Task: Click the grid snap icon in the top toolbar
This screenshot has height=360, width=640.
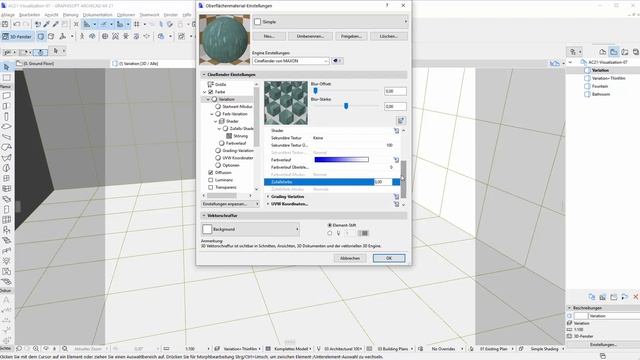Action: tap(137, 24)
